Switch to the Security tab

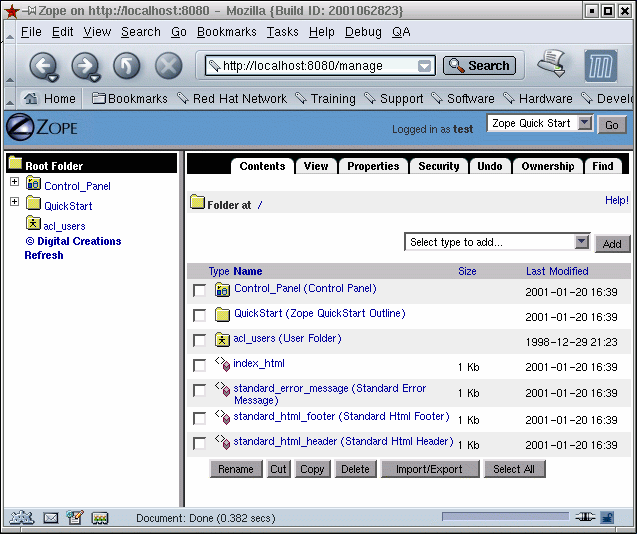click(438, 166)
